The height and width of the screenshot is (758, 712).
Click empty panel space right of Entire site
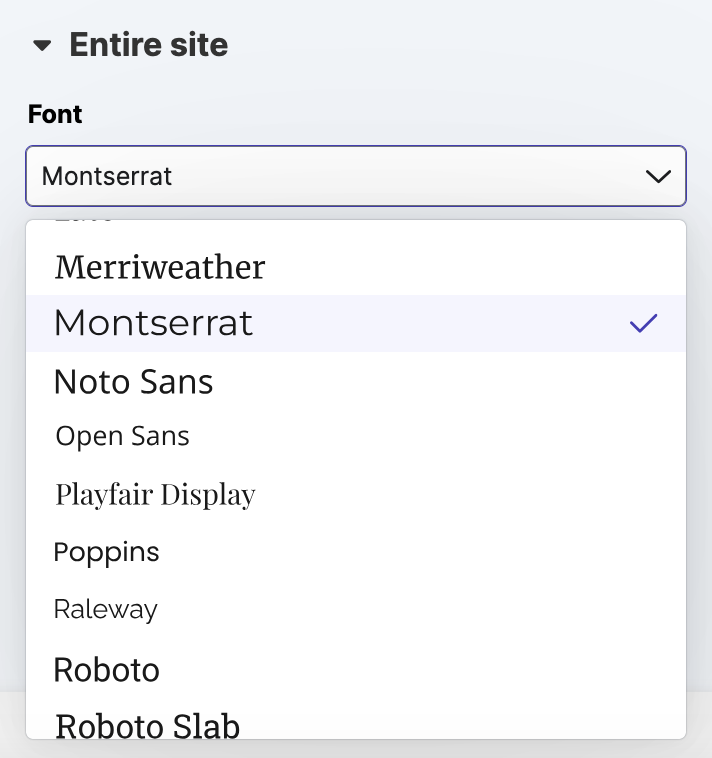click(x=460, y=46)
